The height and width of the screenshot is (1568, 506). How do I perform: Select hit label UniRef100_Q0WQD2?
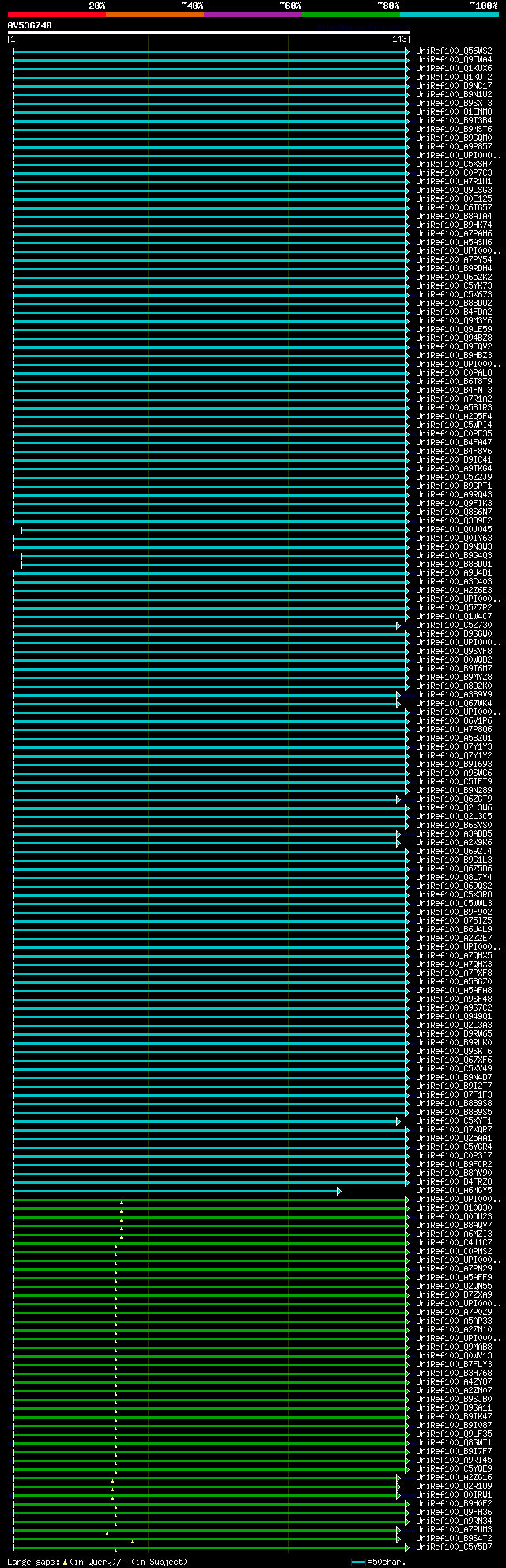454,660
